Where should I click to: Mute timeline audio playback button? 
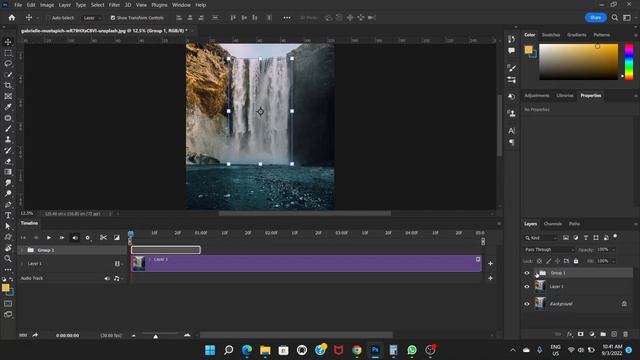click(x=75, y=238)
